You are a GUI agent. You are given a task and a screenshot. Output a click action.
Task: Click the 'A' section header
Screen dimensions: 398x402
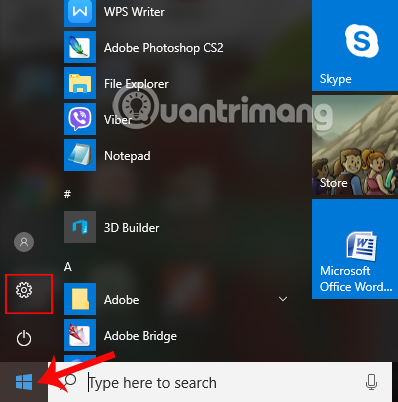[x=68, y=267]
